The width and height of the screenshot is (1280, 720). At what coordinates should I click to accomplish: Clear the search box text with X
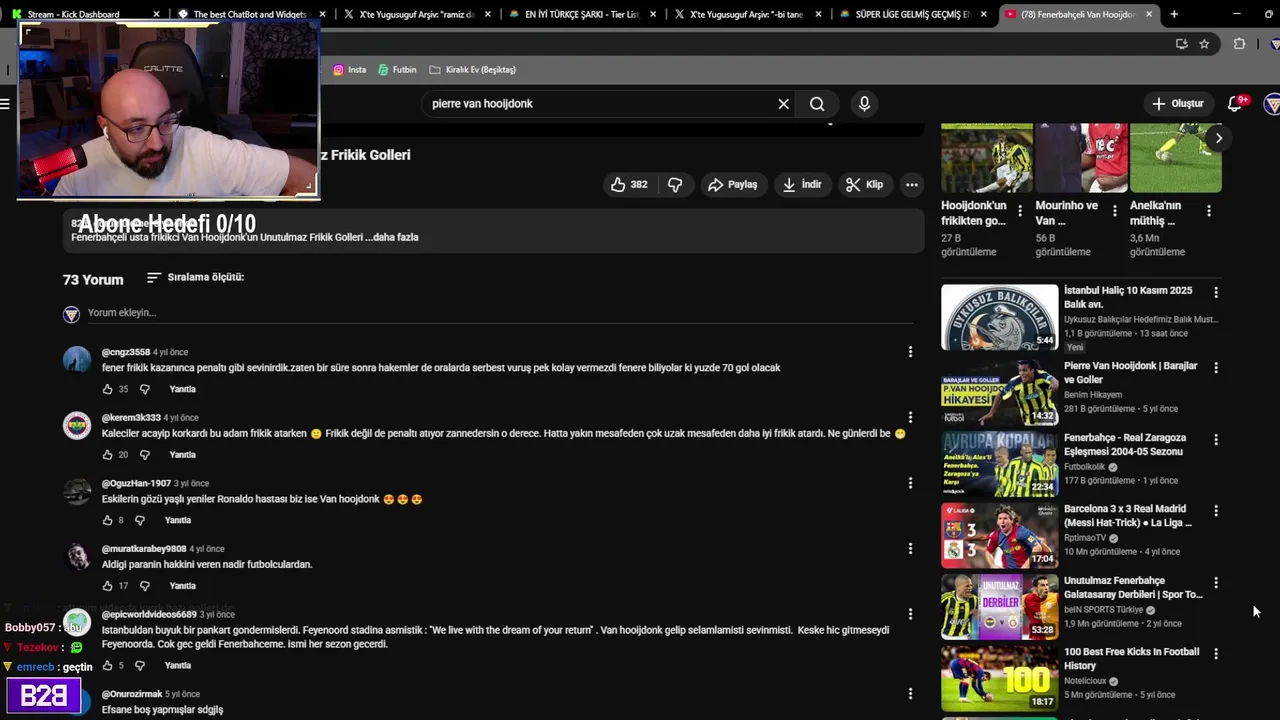coord(783,104)
